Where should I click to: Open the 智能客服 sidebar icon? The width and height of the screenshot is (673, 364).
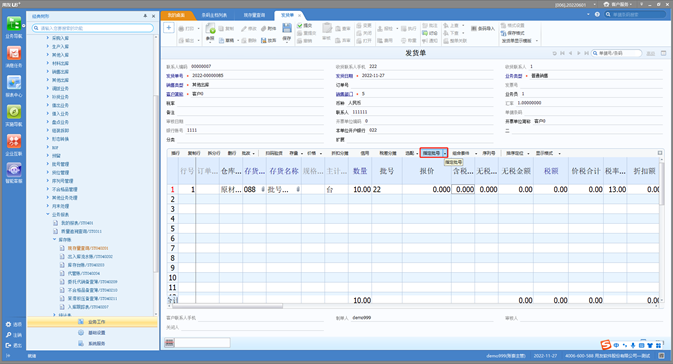coord(14,170)
